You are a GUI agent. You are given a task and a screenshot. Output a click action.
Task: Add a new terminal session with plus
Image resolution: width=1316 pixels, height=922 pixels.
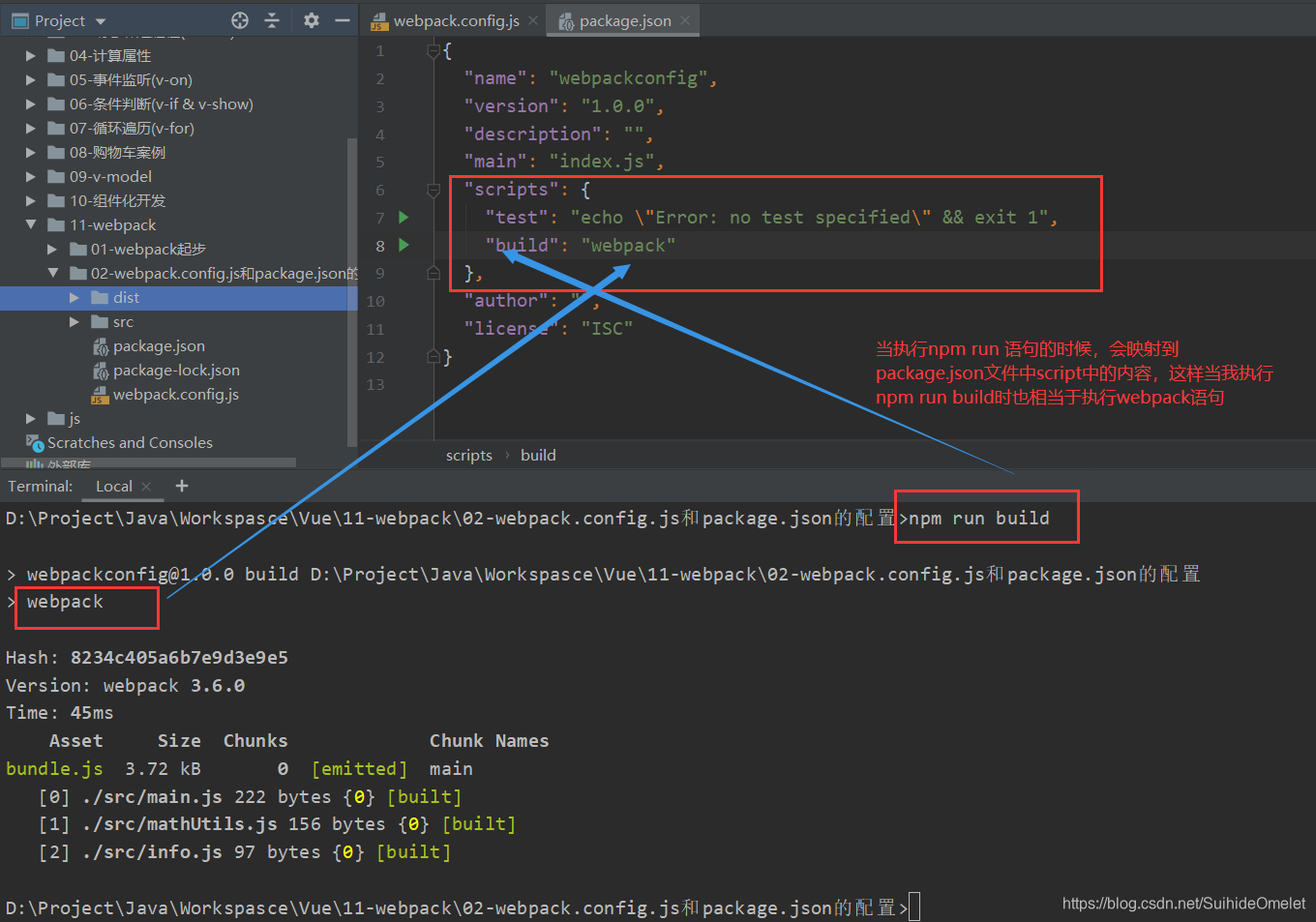[182, 486]
